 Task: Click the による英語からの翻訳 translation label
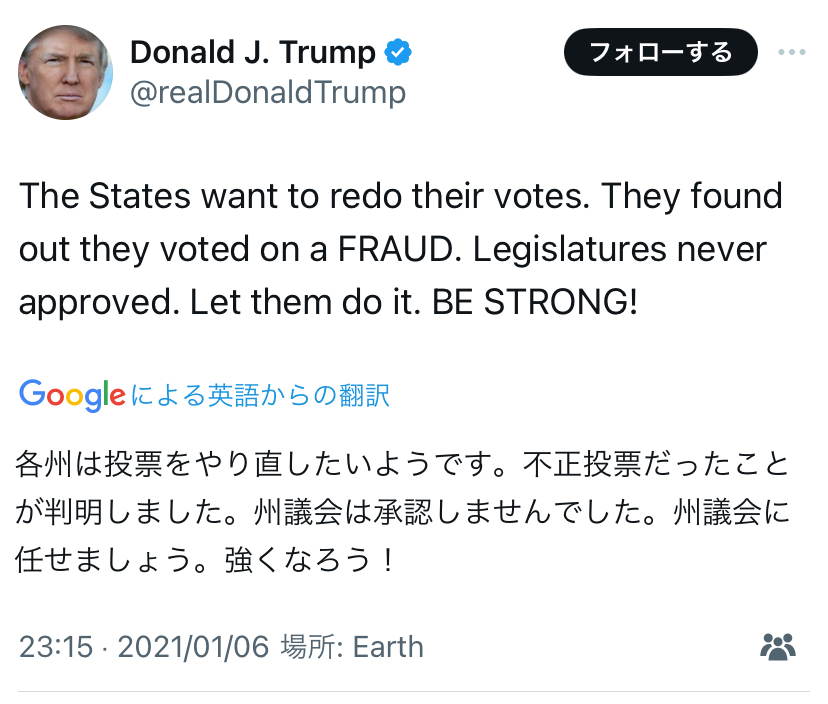(260, 396)
